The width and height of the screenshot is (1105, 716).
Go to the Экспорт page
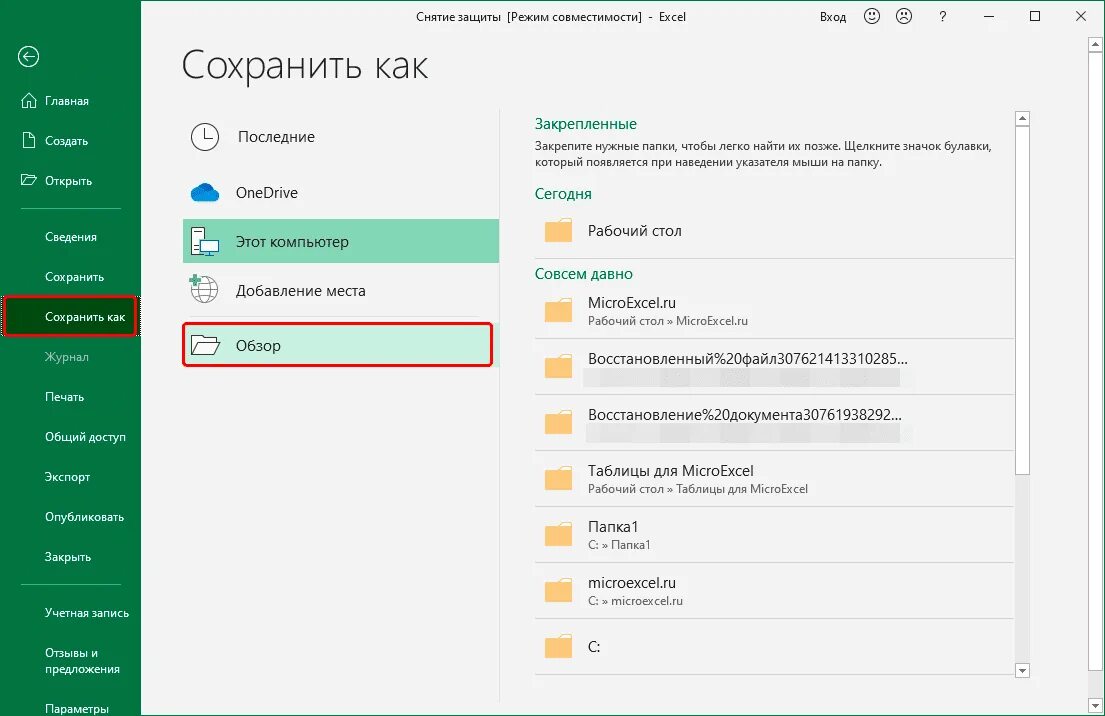tap(67, 477)
